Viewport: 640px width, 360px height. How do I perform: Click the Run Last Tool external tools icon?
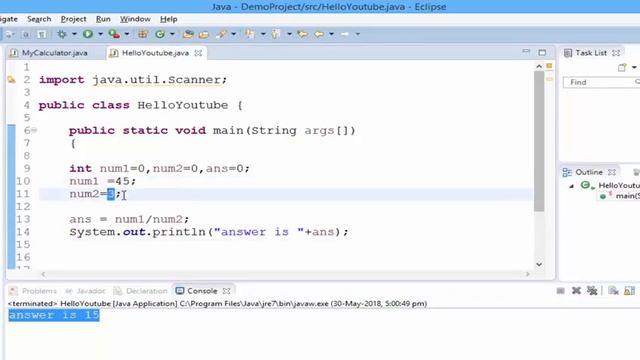[114, 34]
